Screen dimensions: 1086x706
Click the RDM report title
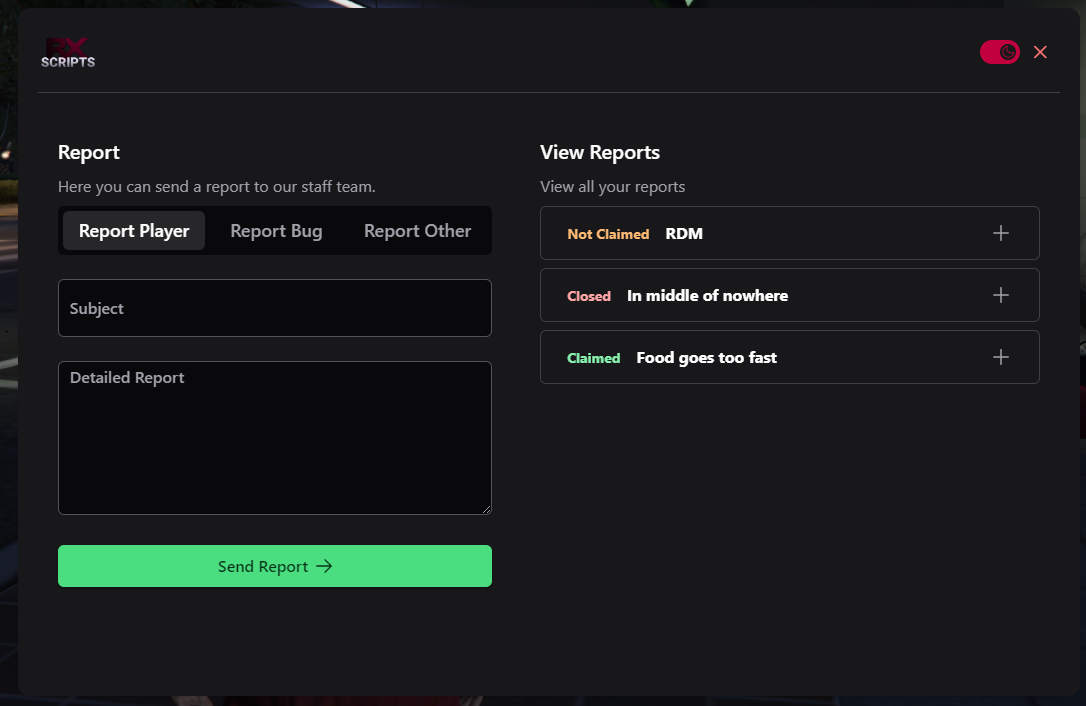click(x=684, y=234)
